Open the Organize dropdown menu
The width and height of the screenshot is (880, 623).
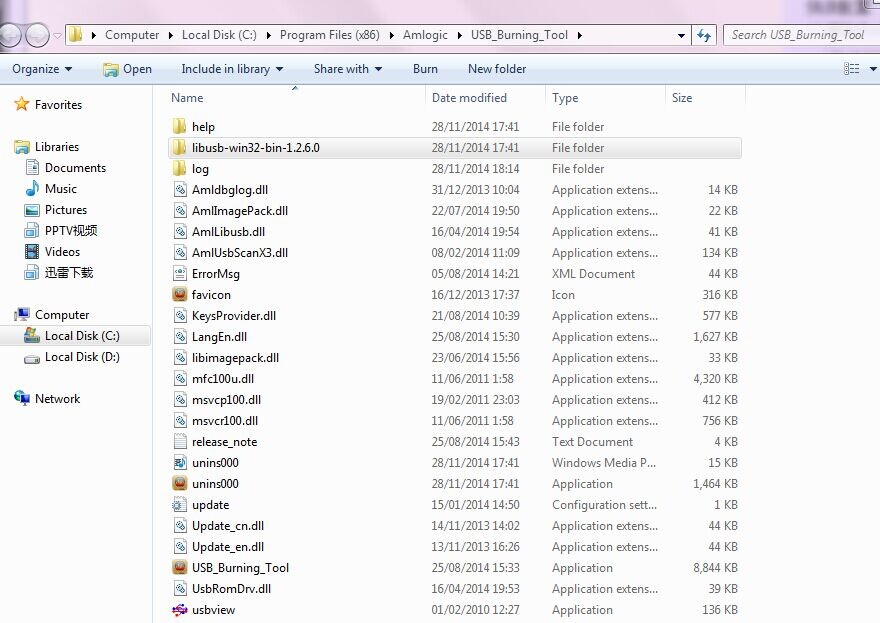pos(42,69)
